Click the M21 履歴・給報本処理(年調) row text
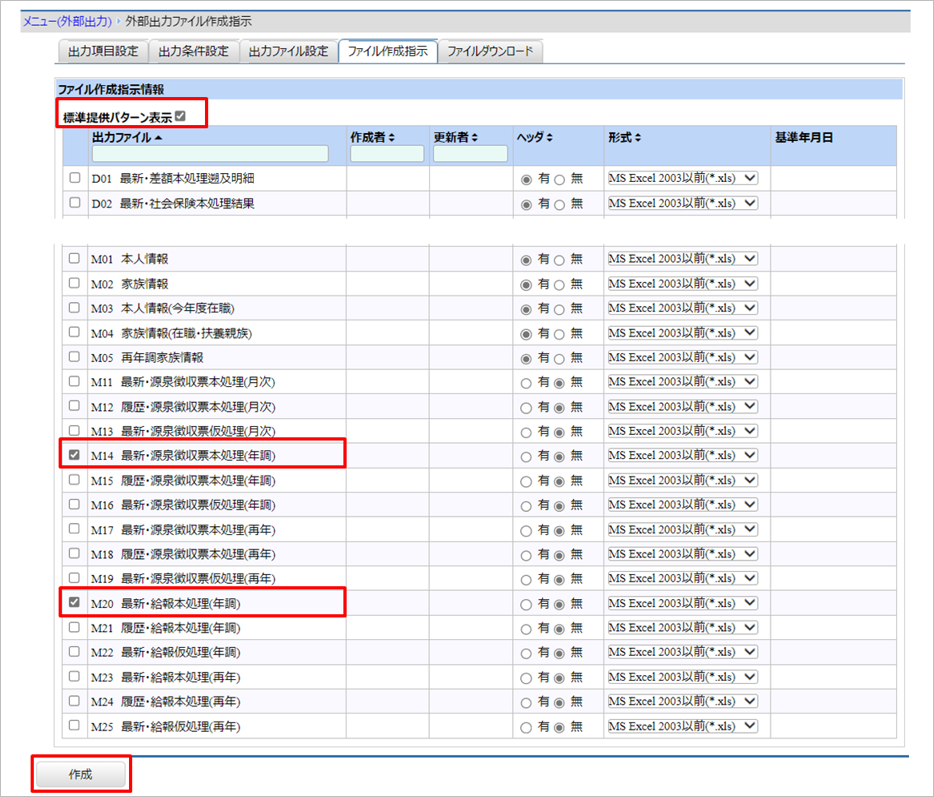934x797 pixels. 166,628
